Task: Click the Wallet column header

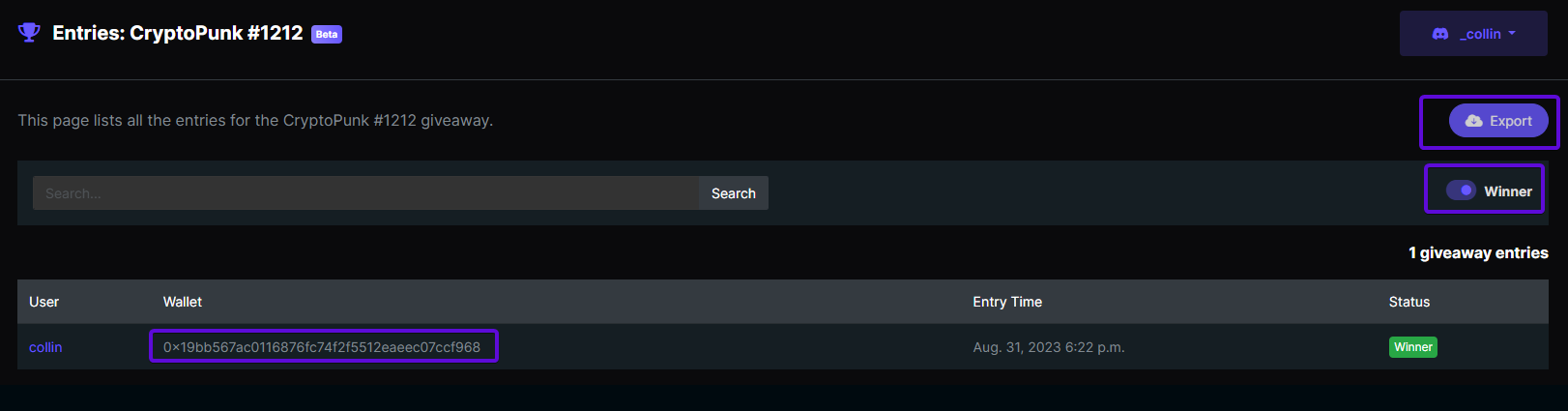Action: 183,302
